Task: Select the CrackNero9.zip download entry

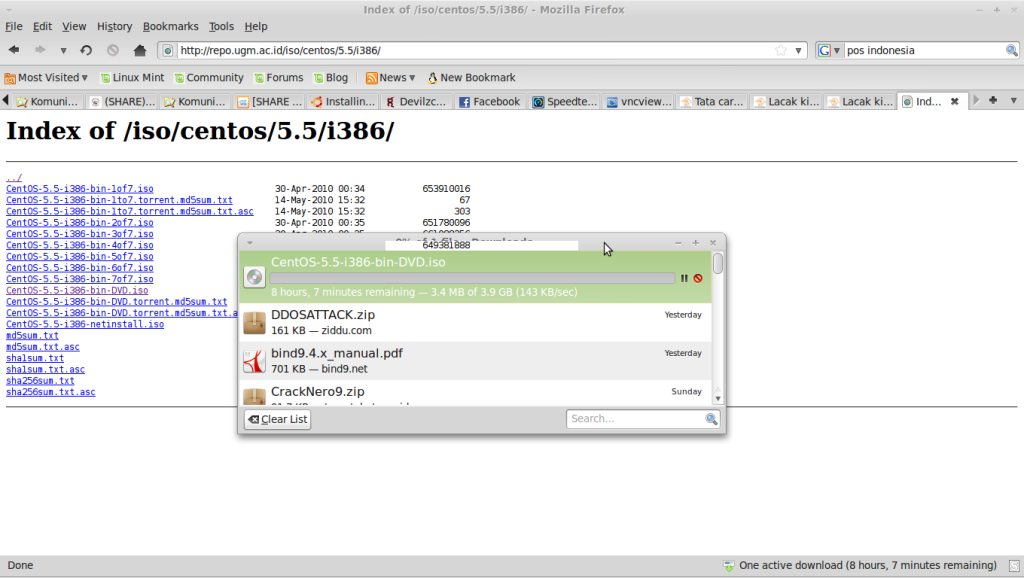Action: click(475, 393)
